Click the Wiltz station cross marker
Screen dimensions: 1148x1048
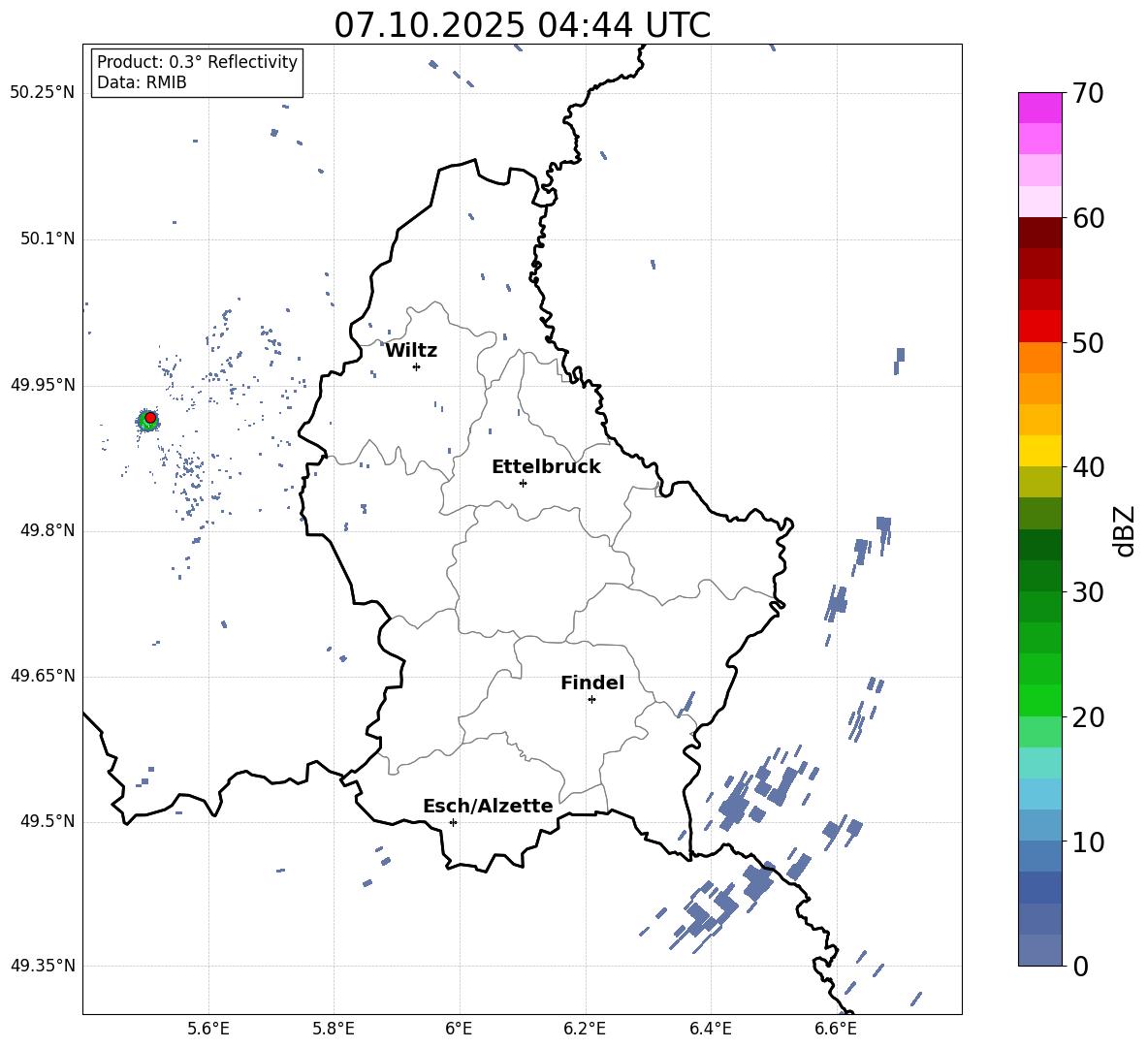tap(417, 366)
